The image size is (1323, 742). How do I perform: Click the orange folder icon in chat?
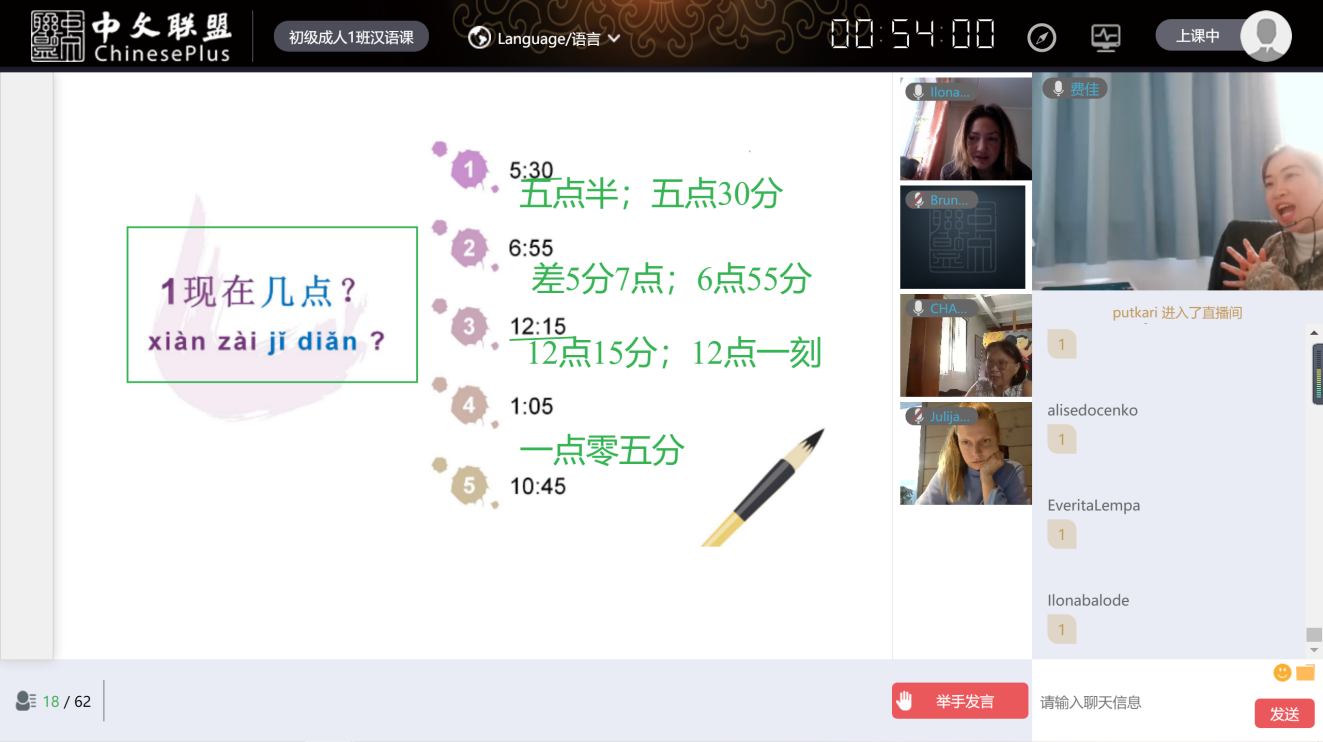1305,672
